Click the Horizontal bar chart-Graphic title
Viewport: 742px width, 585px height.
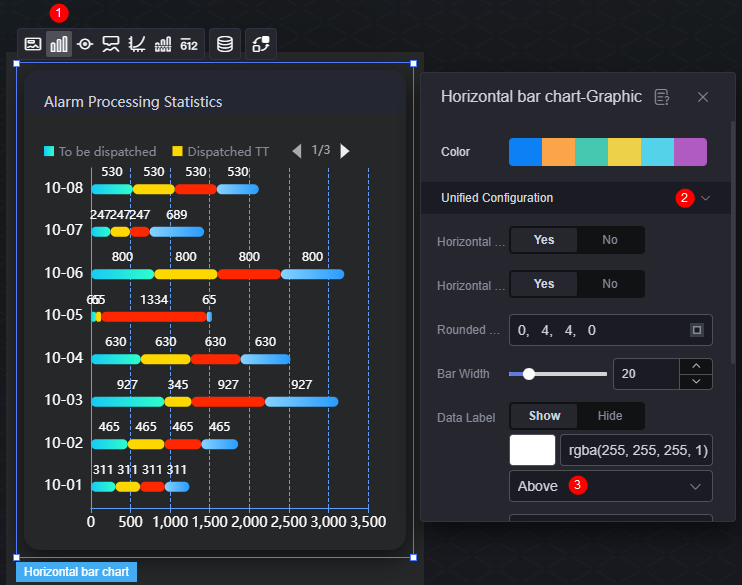[541, 97]
